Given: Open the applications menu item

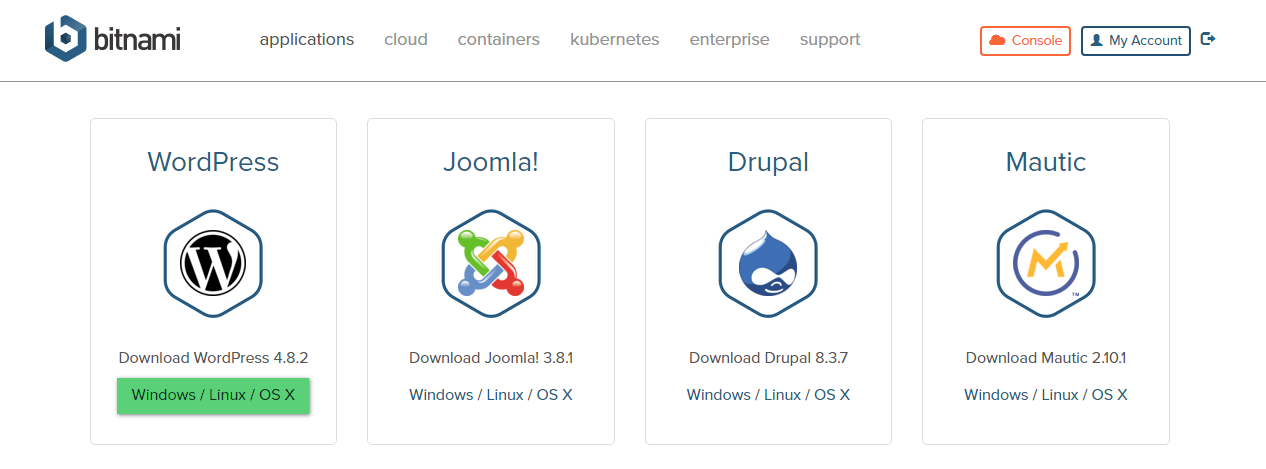Looking at the screenshot, I should pyautogui.click(x=307, y=40).
